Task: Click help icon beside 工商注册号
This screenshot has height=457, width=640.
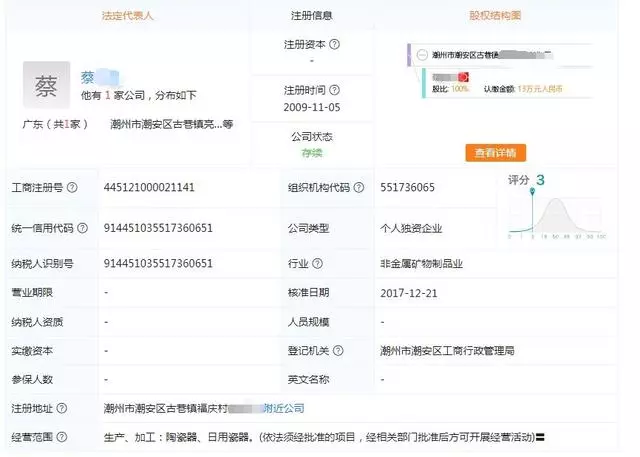Action: [x=72, y=187]
